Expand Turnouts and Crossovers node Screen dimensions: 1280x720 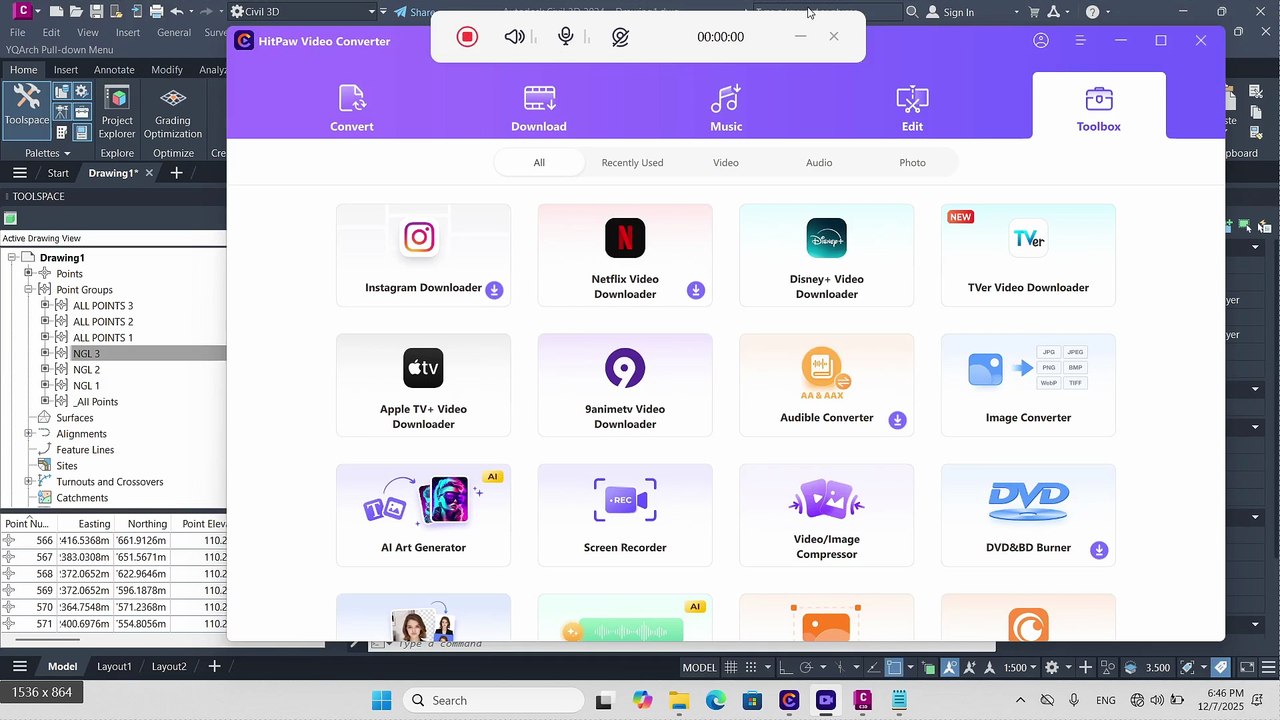pyautogui.click(x=29, y=482)
